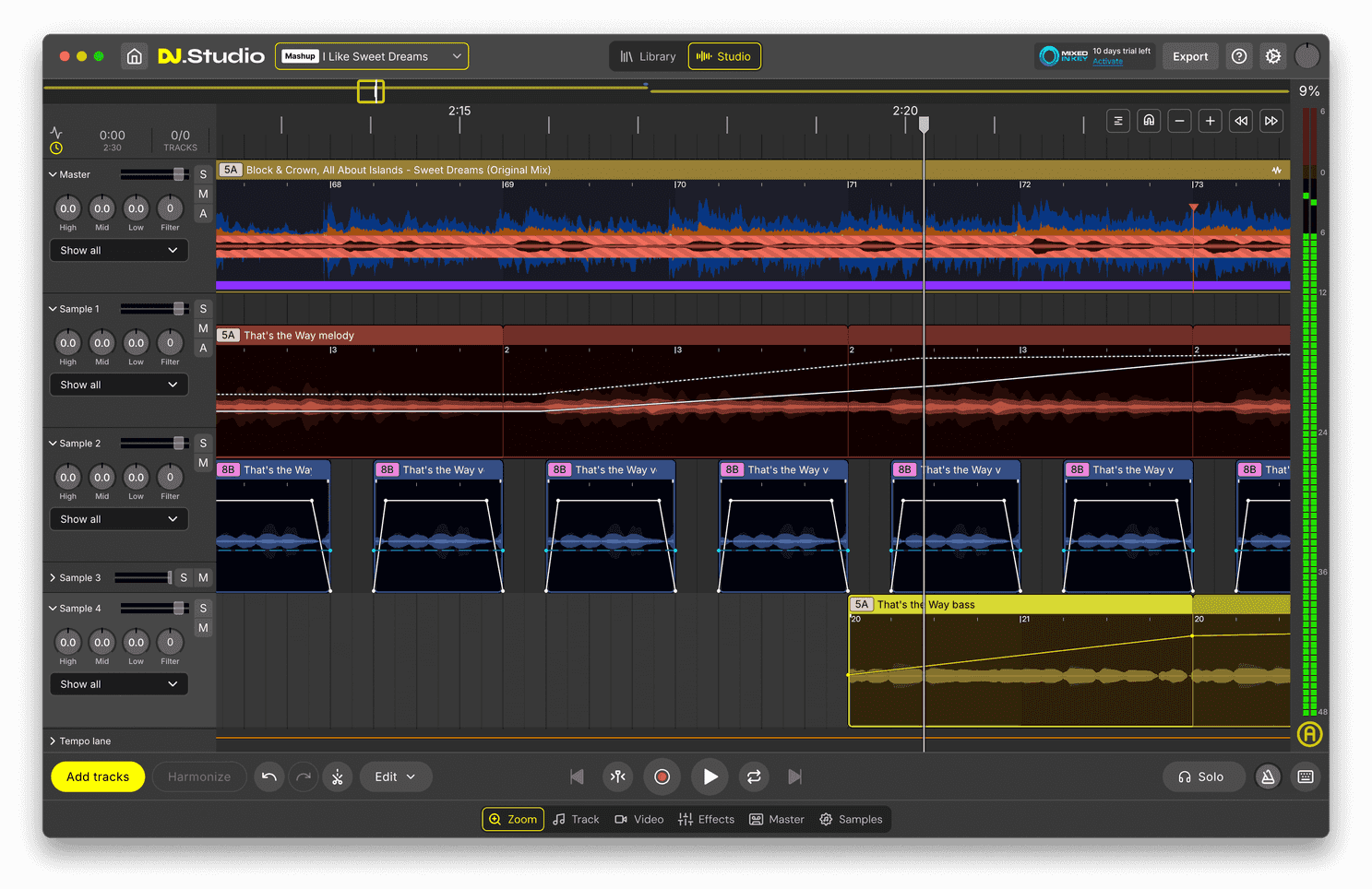Open the keyboard shortcuts icon
The width and height of the screenshot is (1372, 889).
pos(1306,776)
